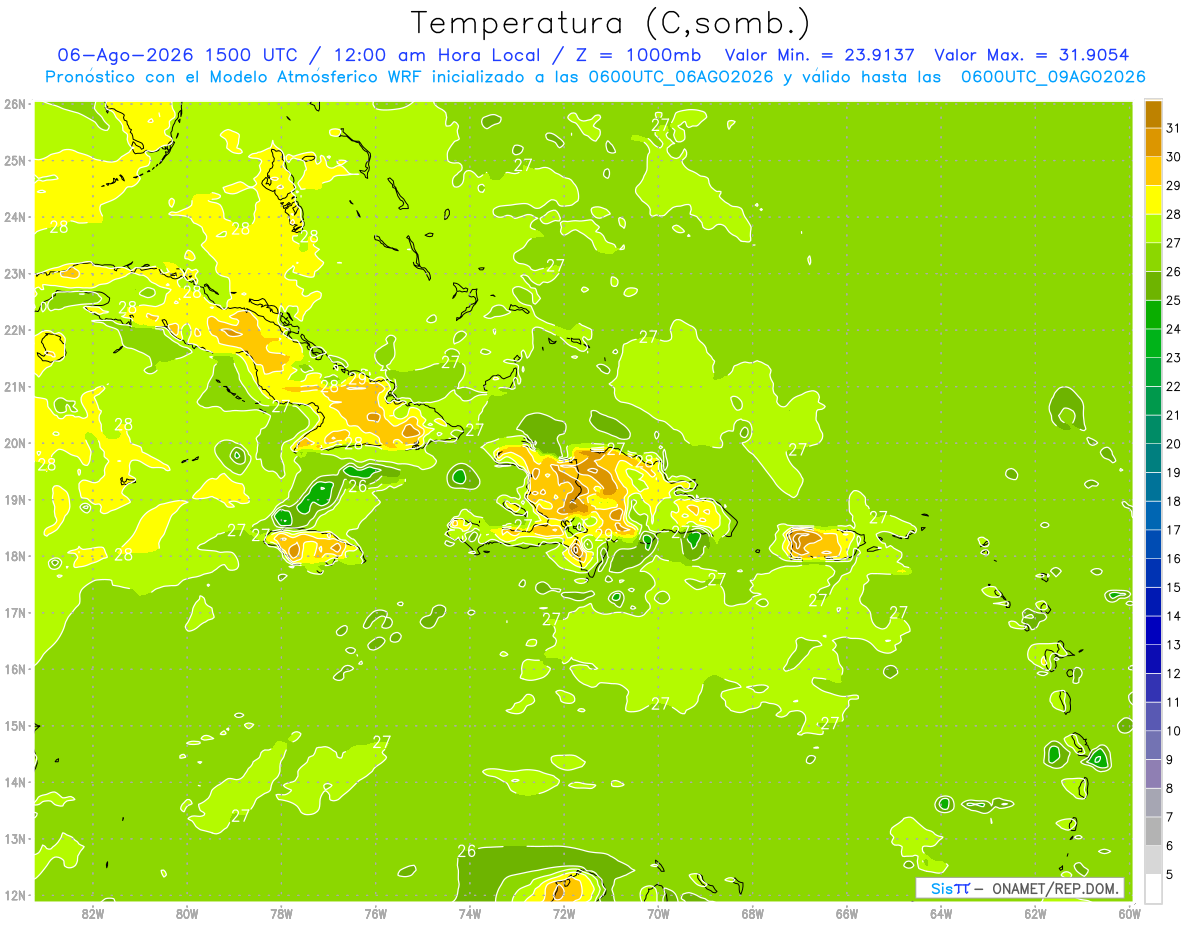This screenshot has height=927, width=1200.
Task: Click the "SisPI - ONAMET/REP.DOM." credit label
Action: [1020, 888]
